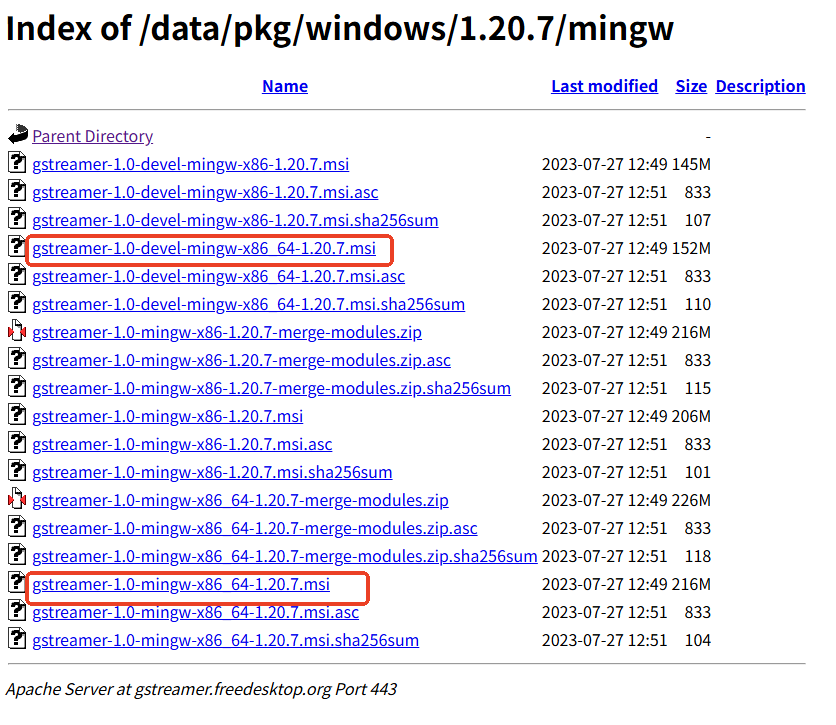
Task: Open gstreamer-1.0-mingw-x86-1.20.7-merge-modules.zip.asc link
Action: point(242,360)
